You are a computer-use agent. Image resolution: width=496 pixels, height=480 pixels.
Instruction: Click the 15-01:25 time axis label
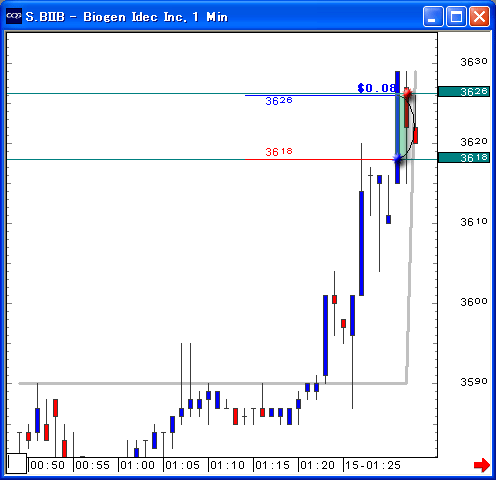click(373, 465)
